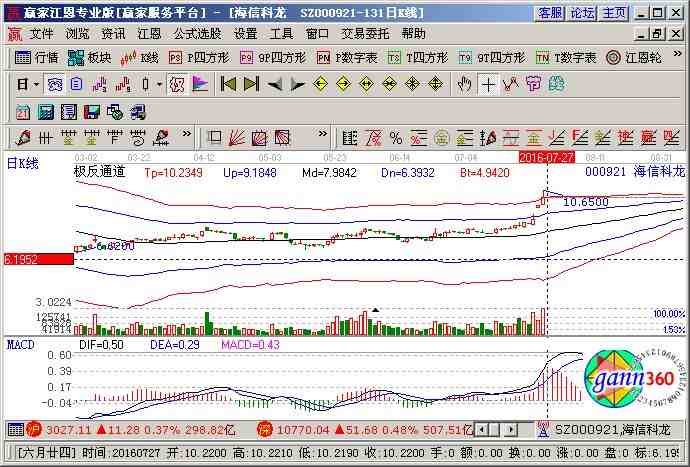Screen dimensions: 690x467
Task: Select the pencil drawing tool
Action: (23, 138)
